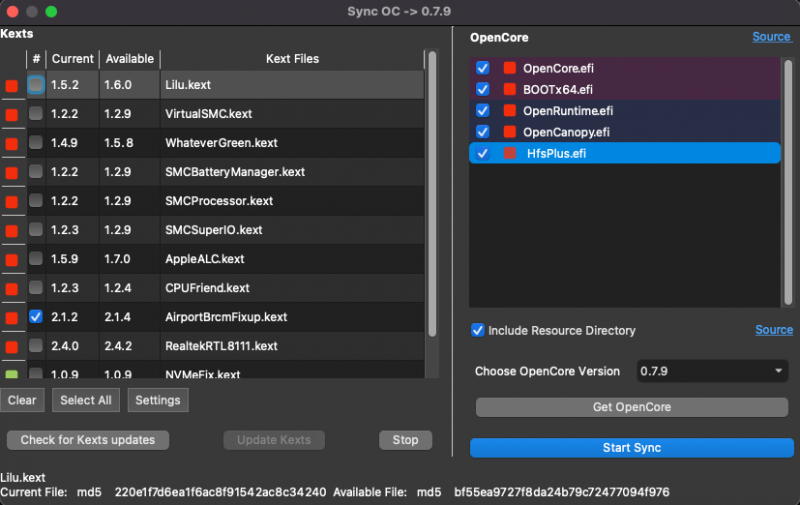Screen dimensions: 800x505
Task: Toggle Include Resource Directory checkbox
Action: (478, 330)
